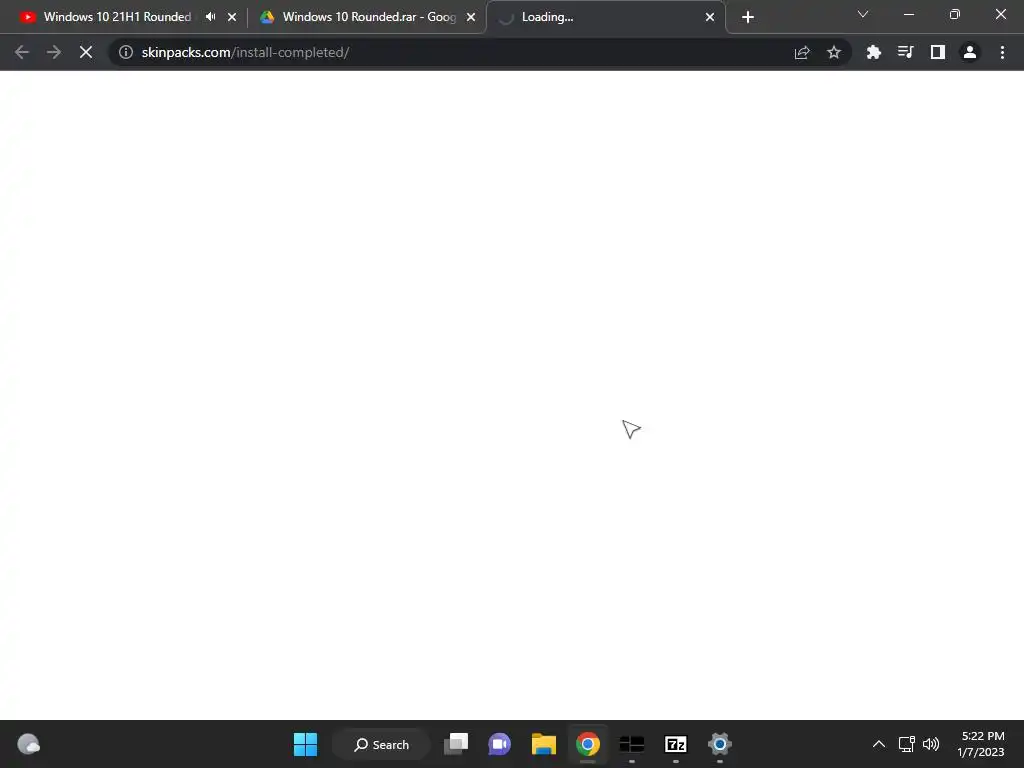Open network status tray icon

click(x=906, y=744)
